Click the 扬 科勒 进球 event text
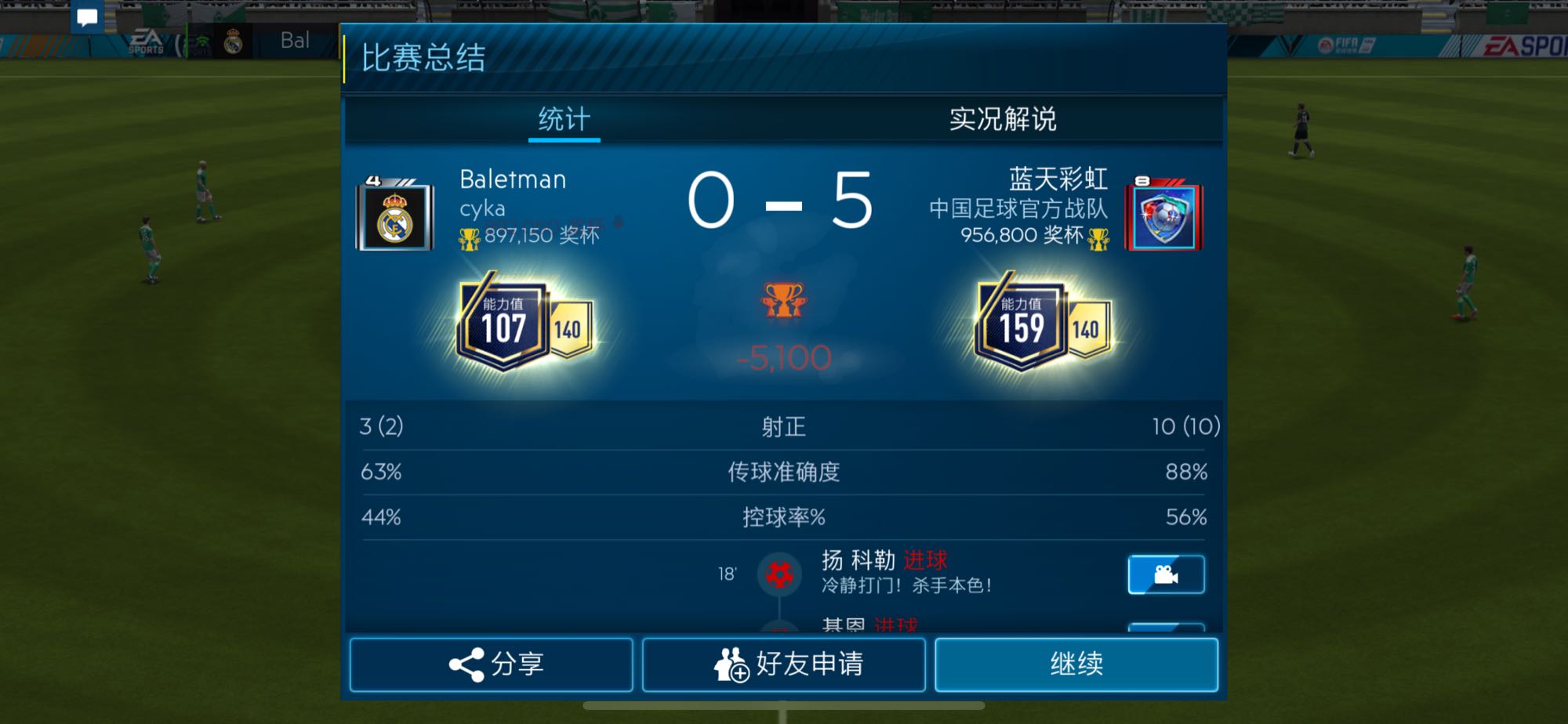Image resolution: width=1568 pixels, height=724 pixels. coord(884,560)
